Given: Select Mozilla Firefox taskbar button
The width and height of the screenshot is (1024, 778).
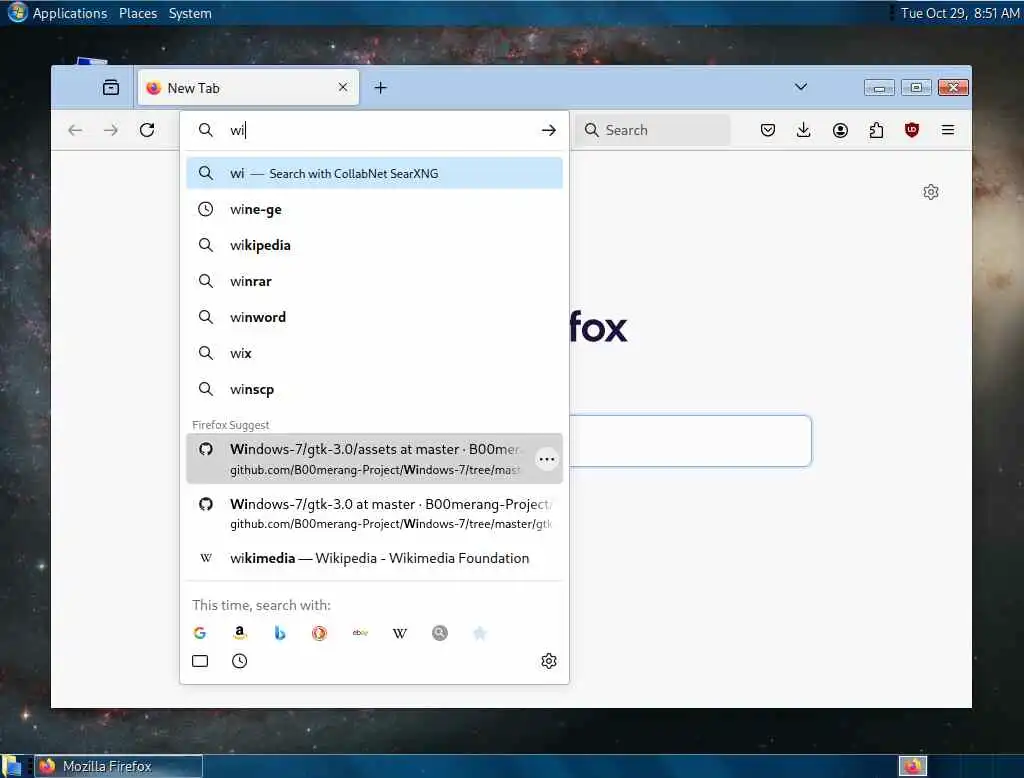Looking at the screenshot, I should [118, 766].
